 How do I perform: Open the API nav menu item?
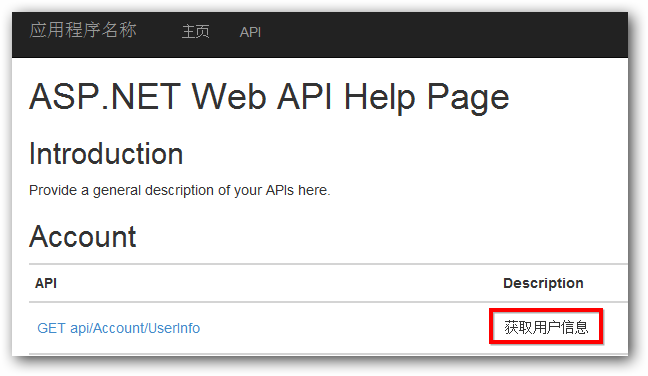click(250, 32)
